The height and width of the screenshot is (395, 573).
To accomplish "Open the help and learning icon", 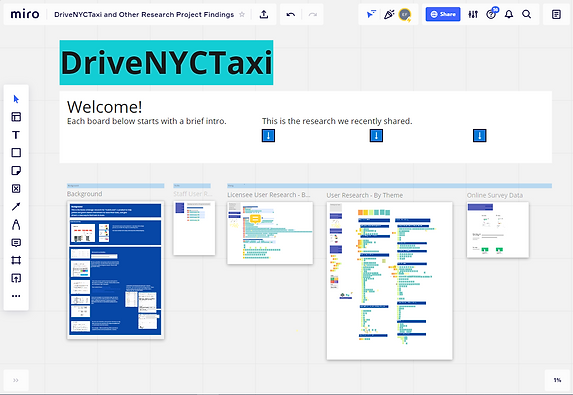I will [x=491, y=14].
